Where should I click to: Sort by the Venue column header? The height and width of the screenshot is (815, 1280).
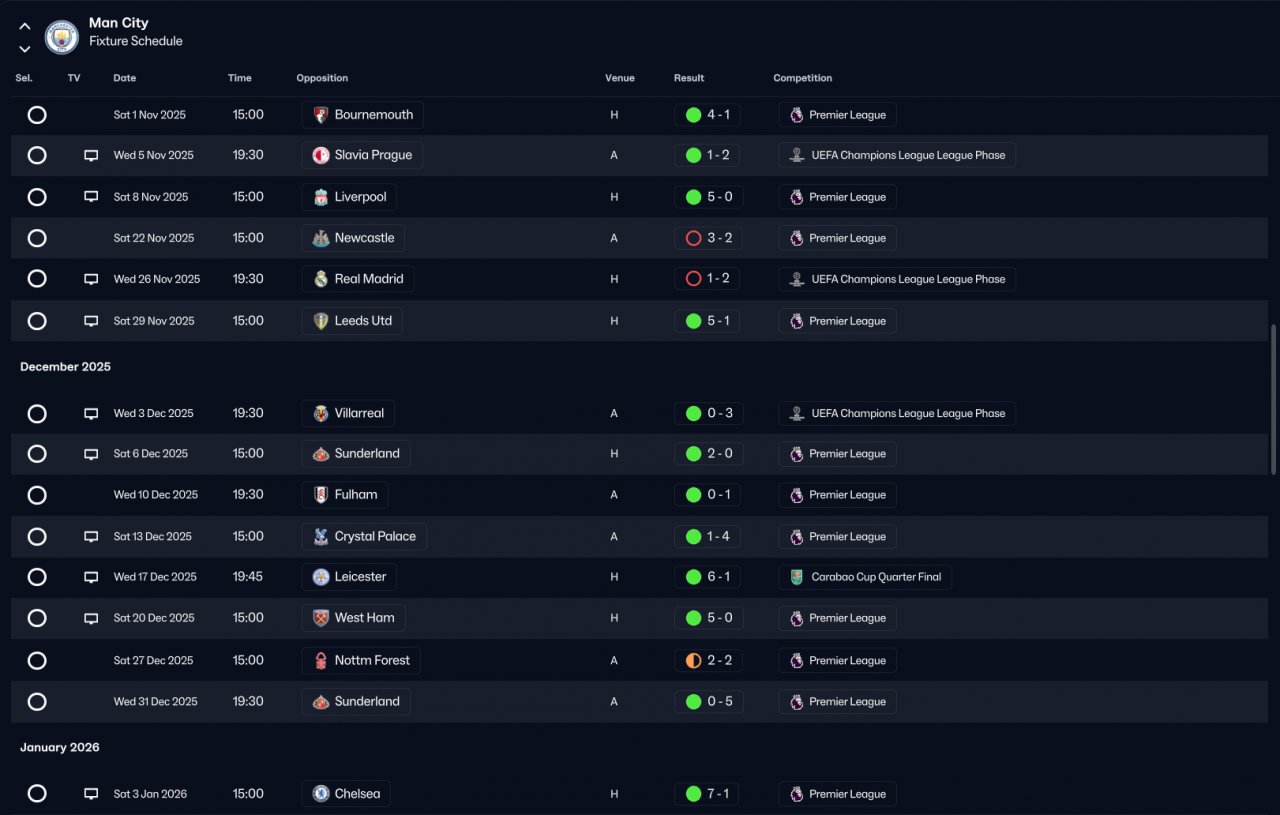pyautogui.click(x=620, y=78)
